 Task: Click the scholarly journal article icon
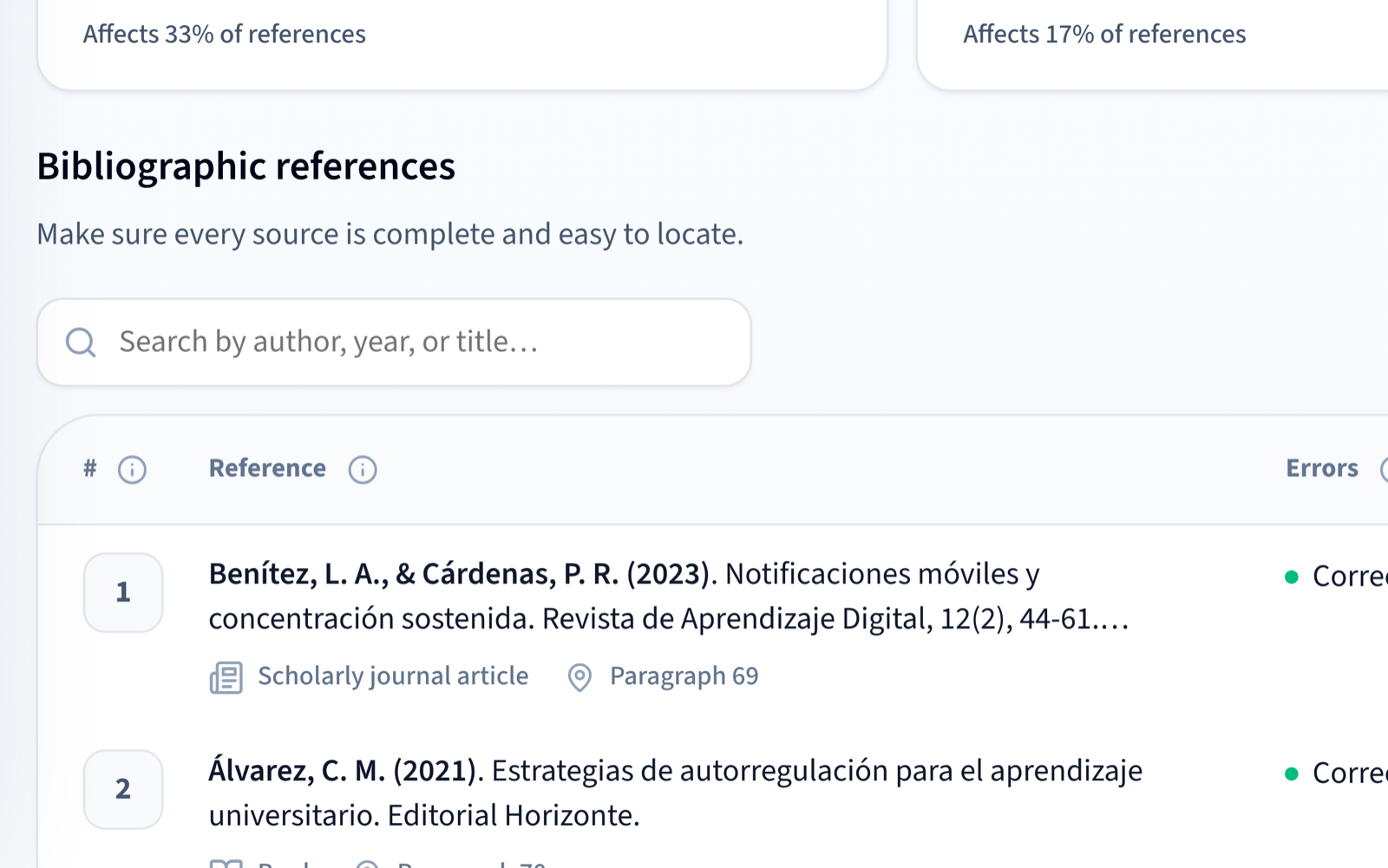[x=226, y=677]
